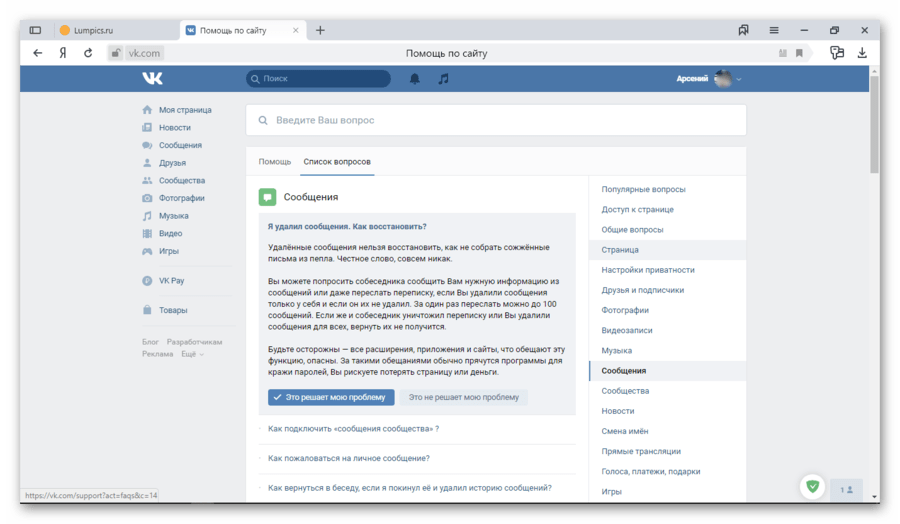Click the Yandex Я home button
The width and height of the screenshot is (900, 524).
(x=63, y=53)
